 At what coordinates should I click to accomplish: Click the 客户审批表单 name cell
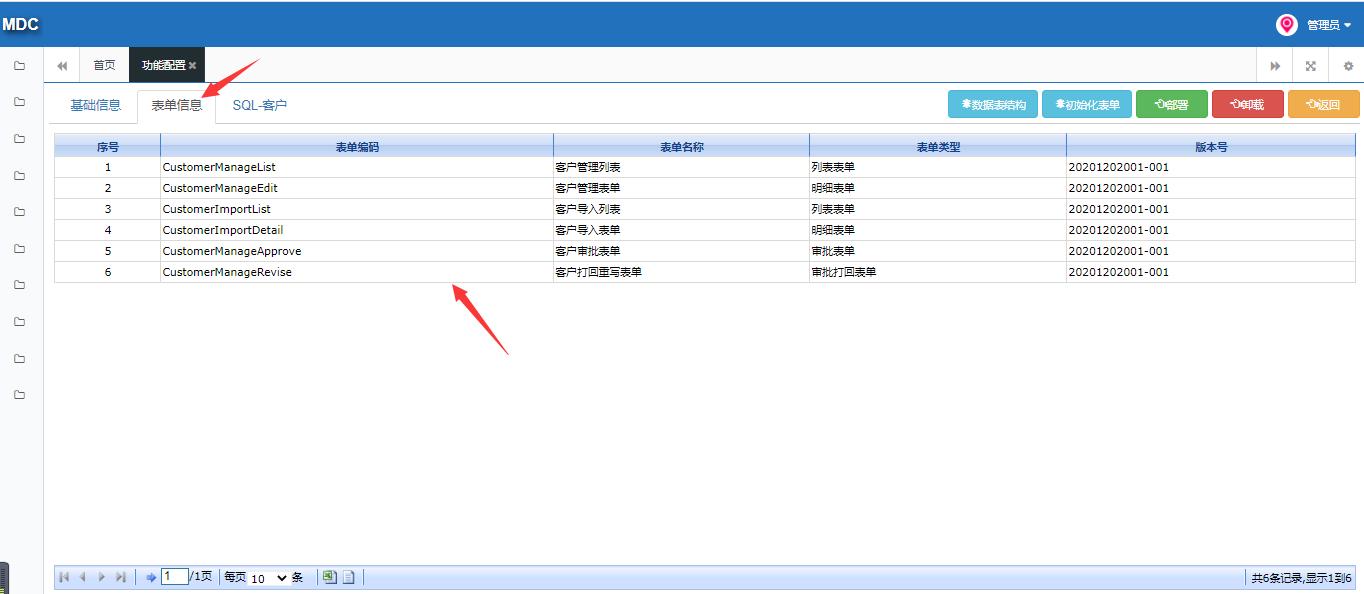[x=682, y=251]
